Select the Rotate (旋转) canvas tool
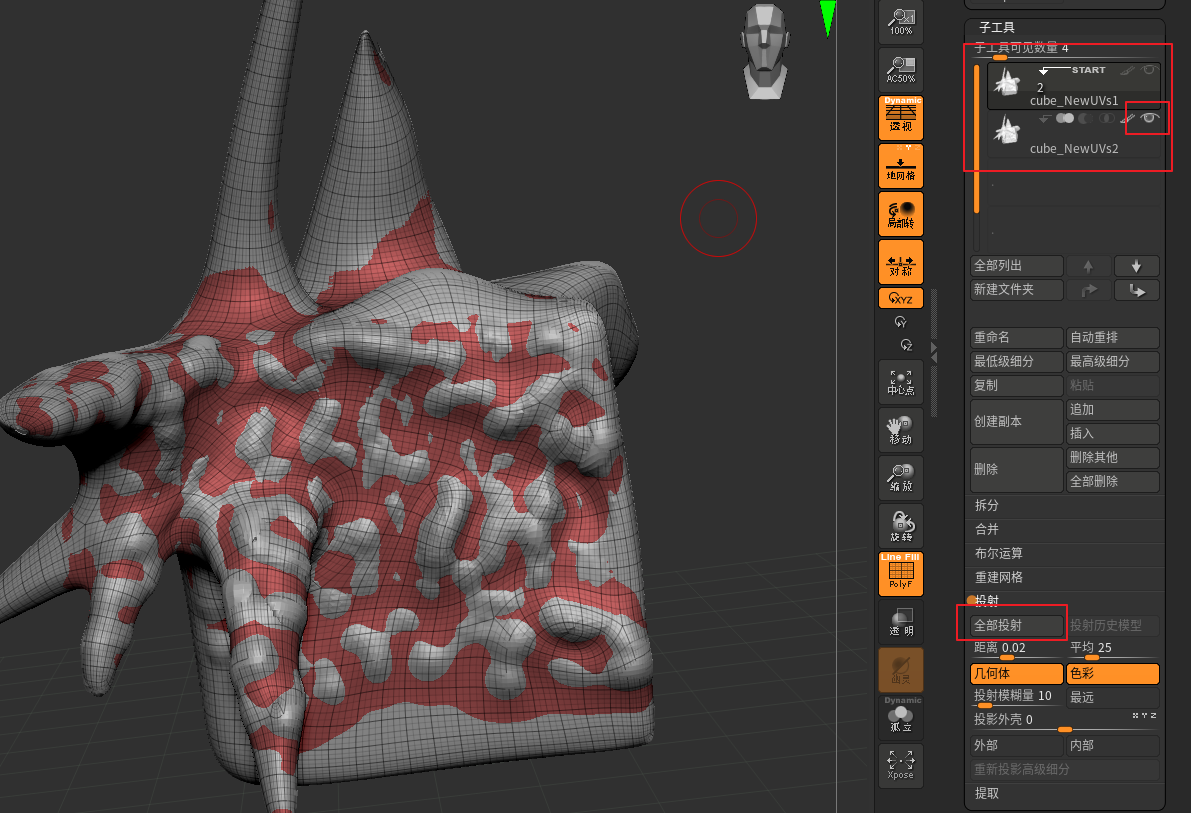1191x813 pixels. pyautogui.click(x=901, y=526)
